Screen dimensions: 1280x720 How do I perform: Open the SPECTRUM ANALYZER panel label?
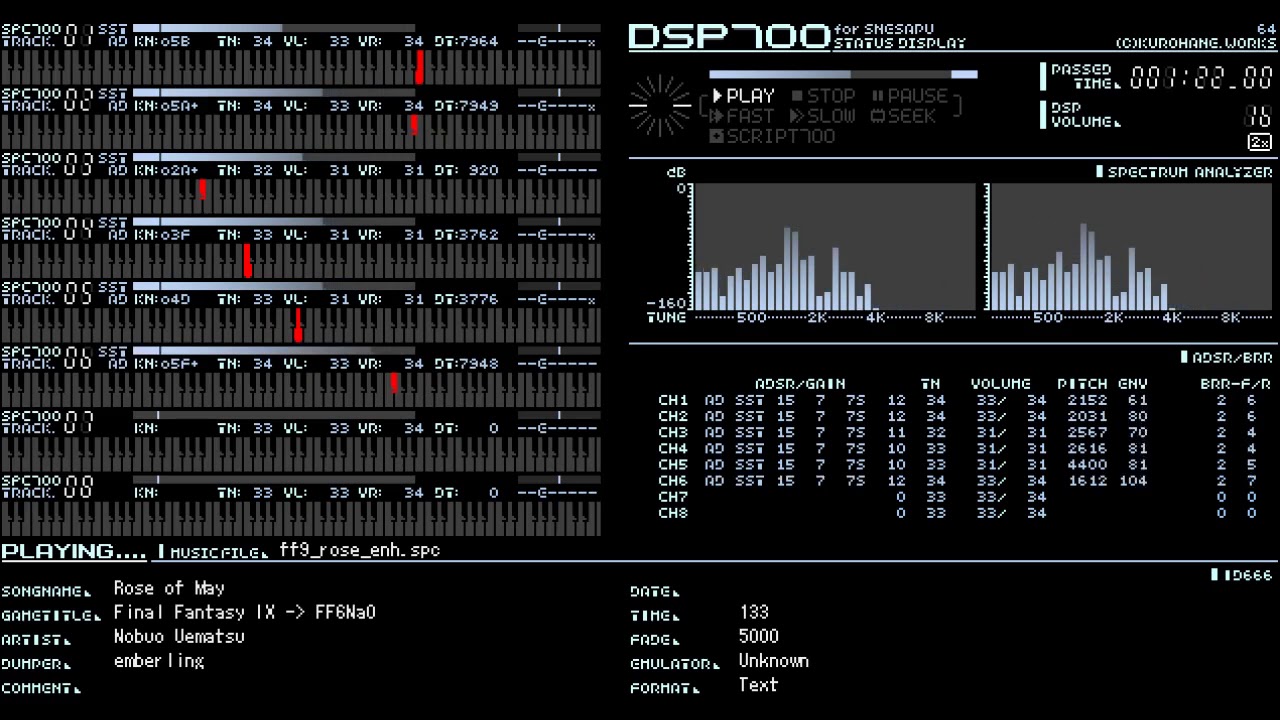[x=1184, y=172]
